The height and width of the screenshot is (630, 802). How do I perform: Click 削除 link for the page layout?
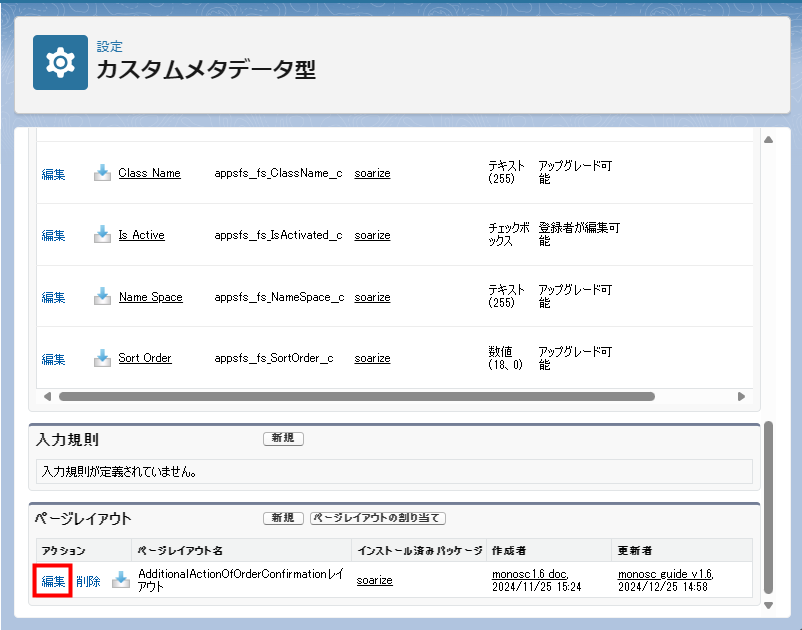88,581
